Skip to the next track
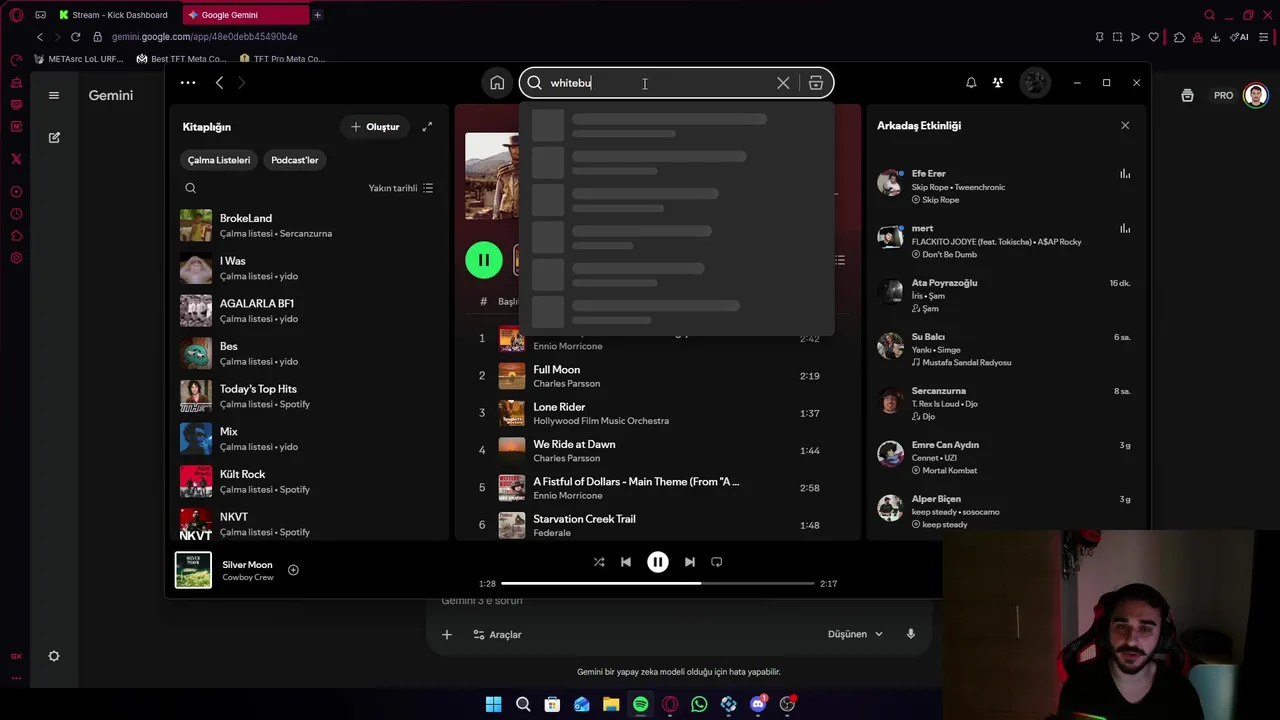Image resolution: width=1280 pixels, height=720 pixels. [x=689, y=562]
